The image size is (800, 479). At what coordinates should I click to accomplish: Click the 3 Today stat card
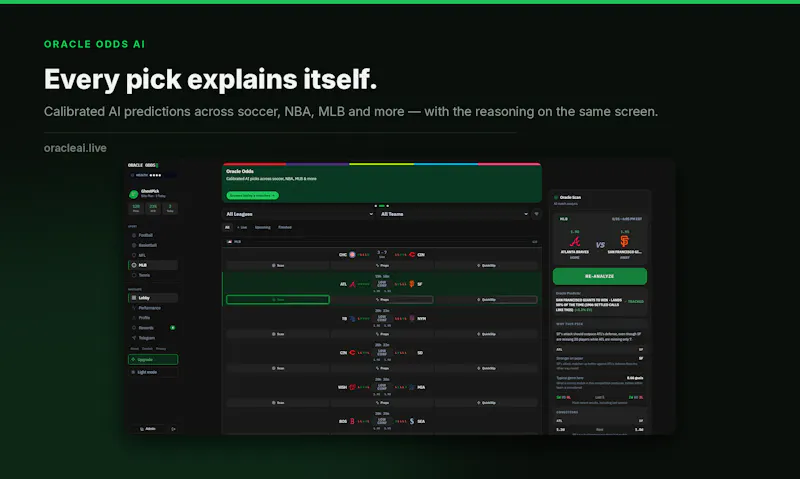170,208
